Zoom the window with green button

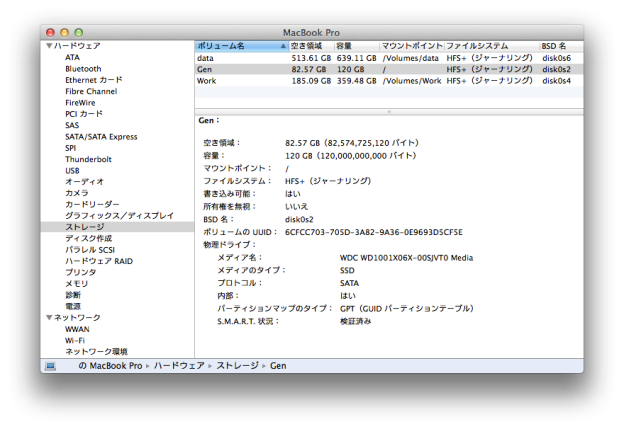(x=79, y=33)
